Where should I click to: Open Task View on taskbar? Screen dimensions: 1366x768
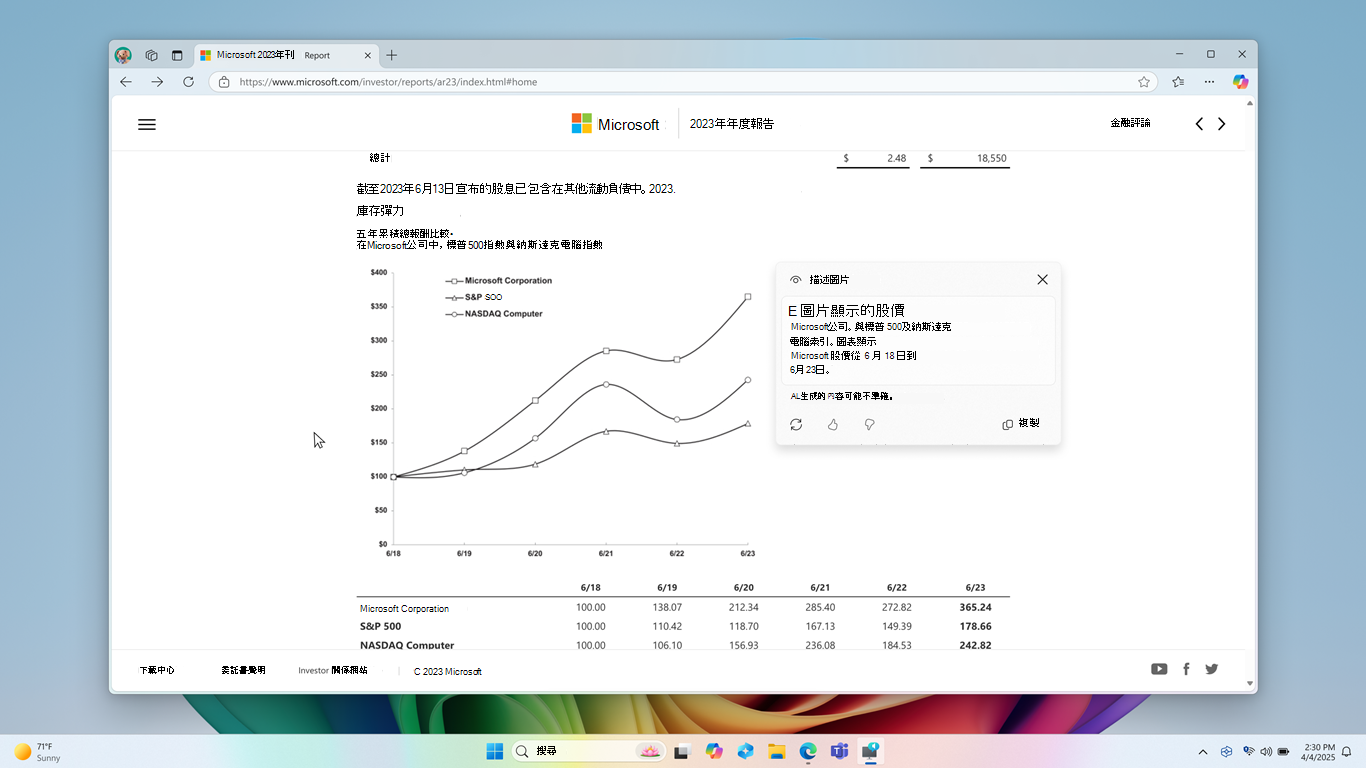tap(682, 751)
